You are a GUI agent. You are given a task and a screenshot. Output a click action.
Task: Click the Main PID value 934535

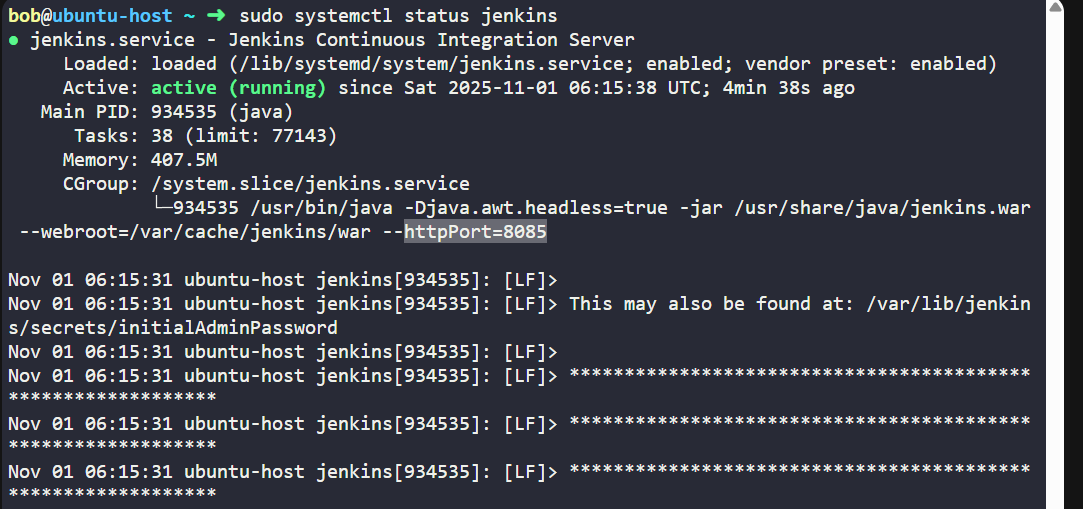pos(189,112)
